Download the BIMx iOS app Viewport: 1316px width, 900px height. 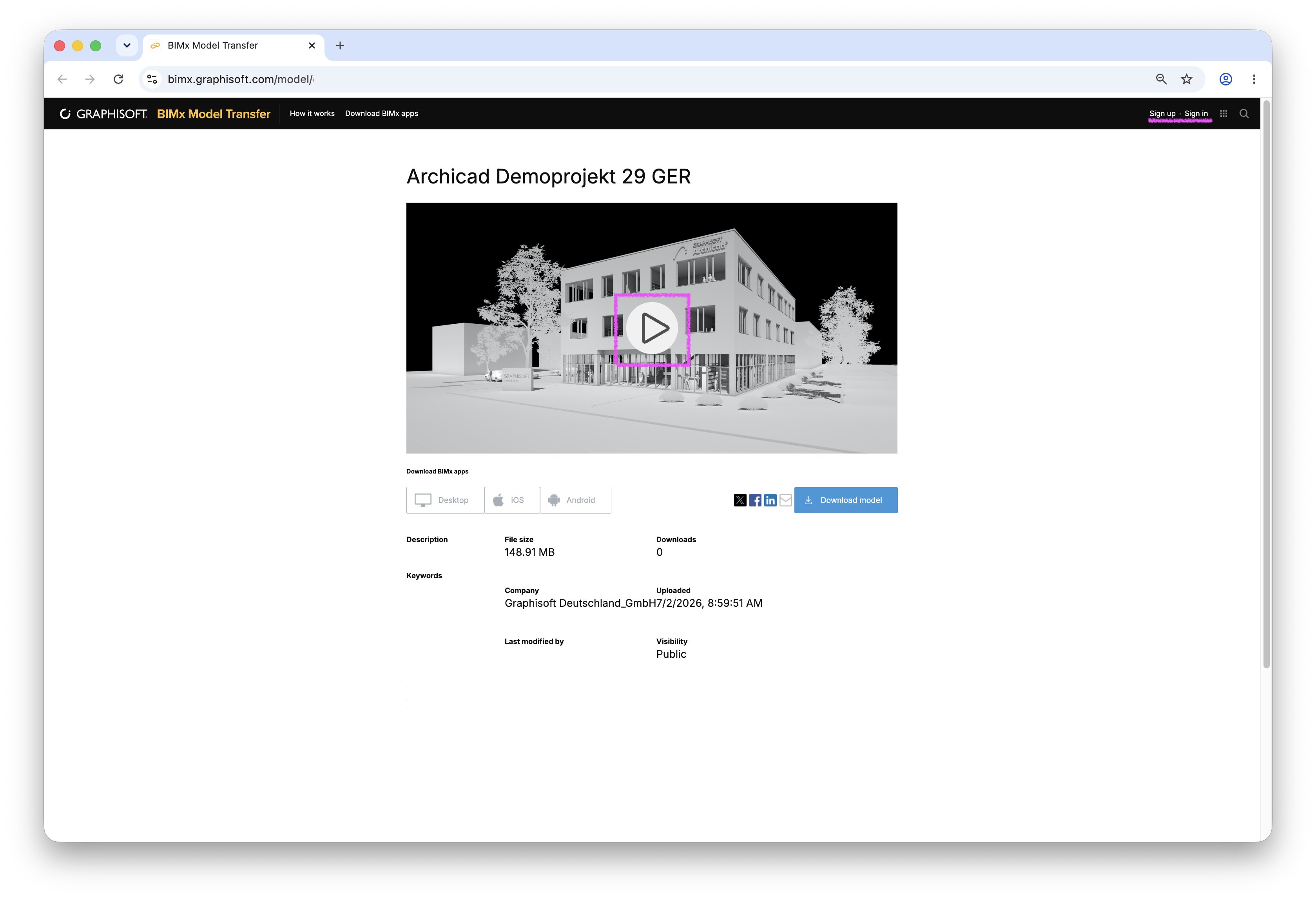[512, 500]
